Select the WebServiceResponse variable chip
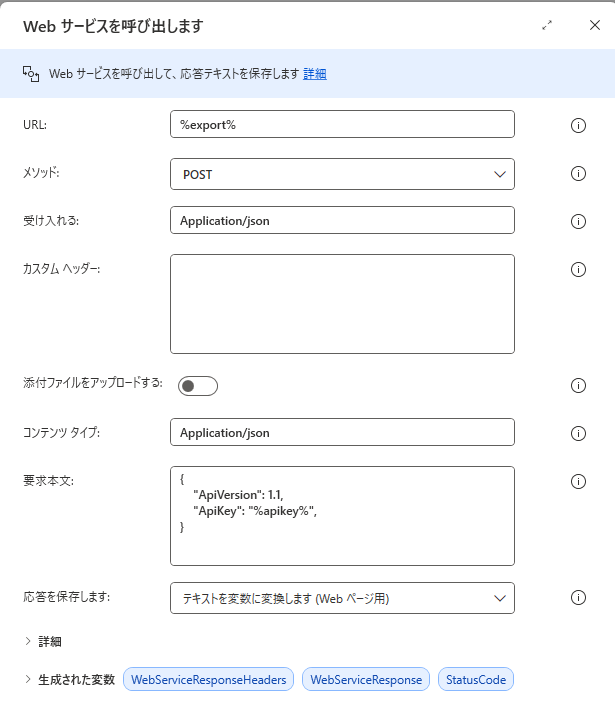The width and height of the screenshot is (615, 701). pos(366,680)
